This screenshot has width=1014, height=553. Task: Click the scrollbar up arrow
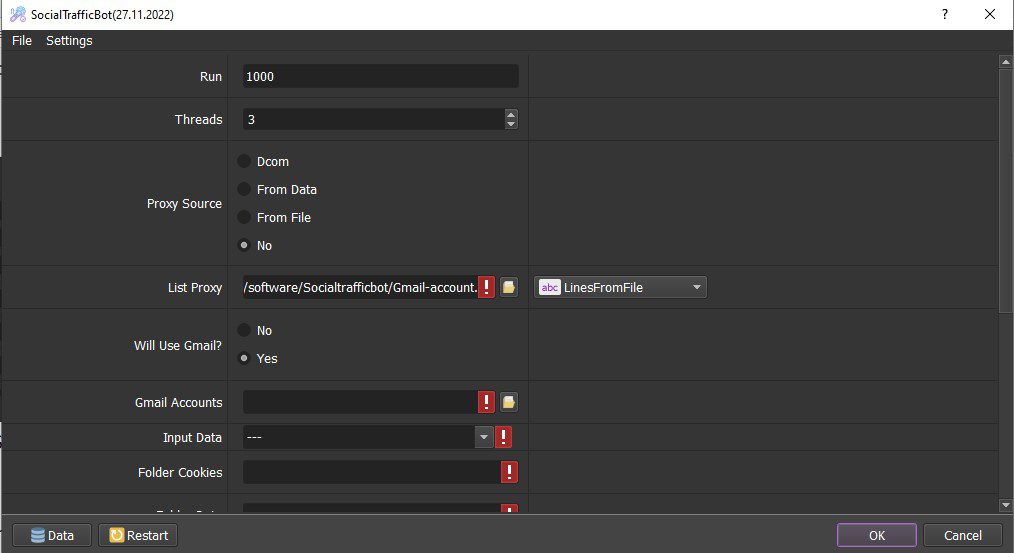(1006, 61)
